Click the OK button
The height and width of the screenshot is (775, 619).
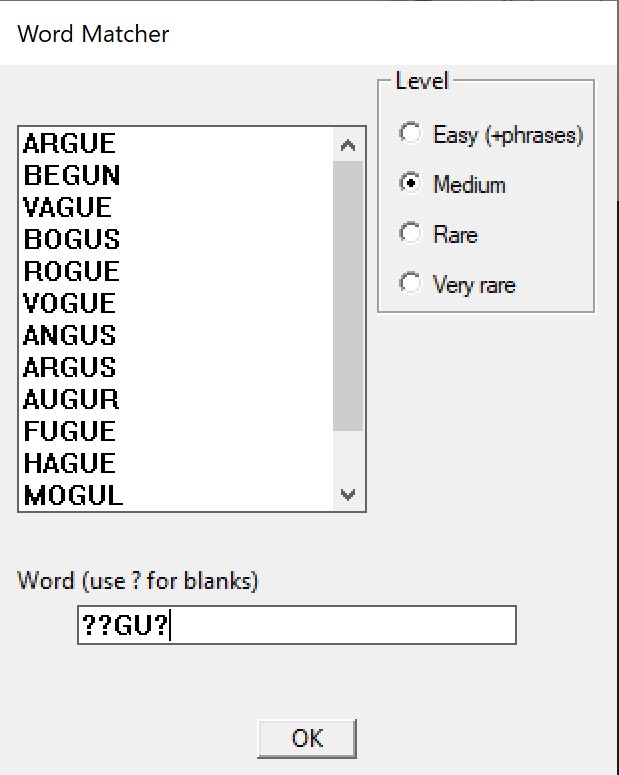[x=307, y=738]
